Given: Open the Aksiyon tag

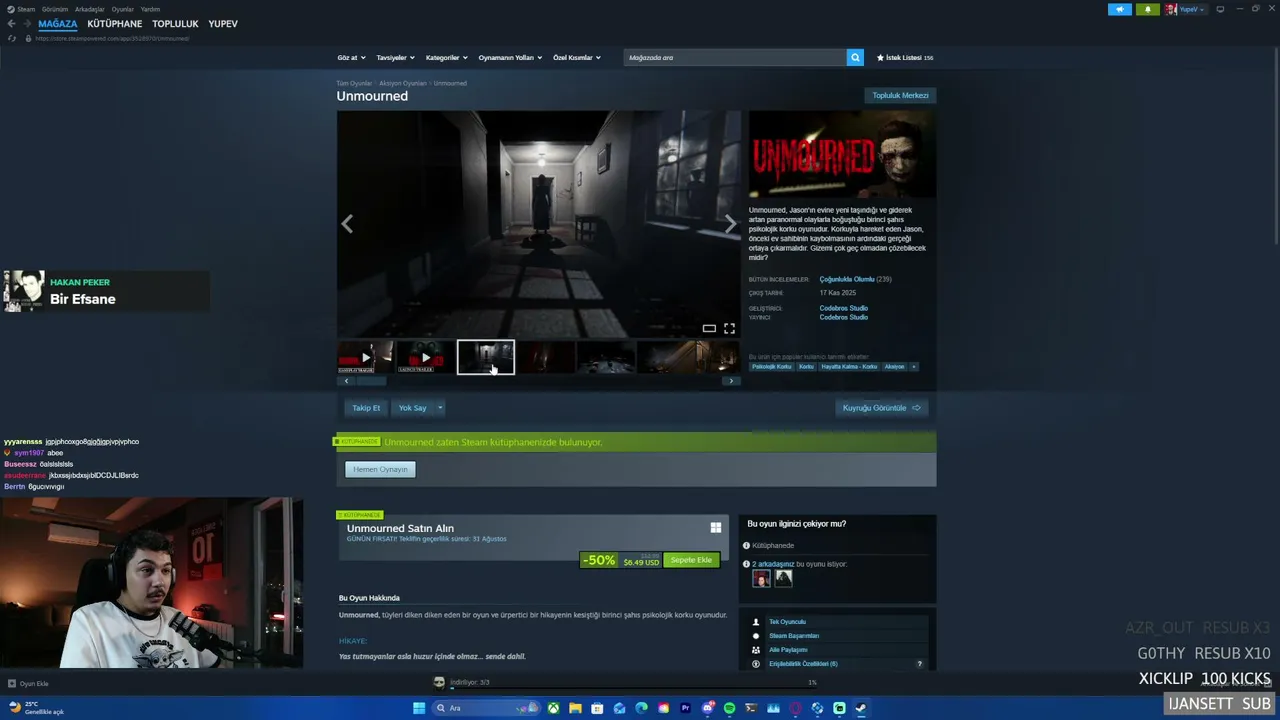Looking at the screenshot, I should pos(894,367).
